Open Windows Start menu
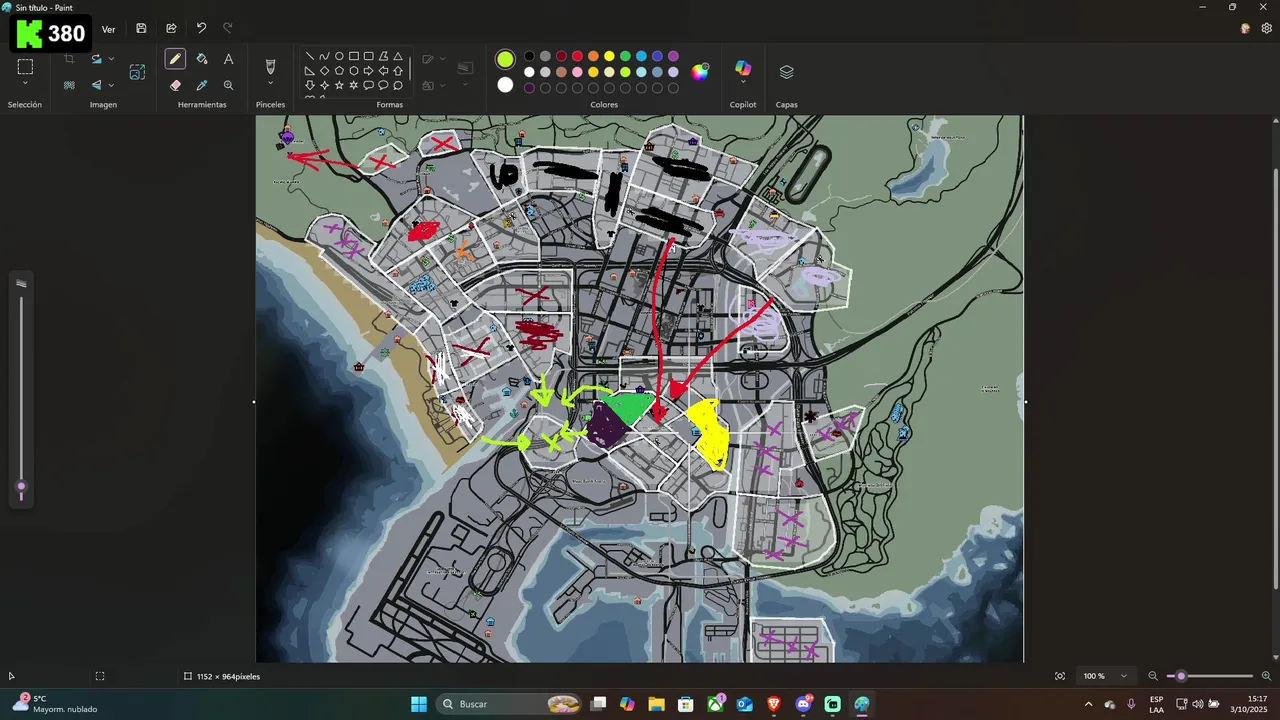The width and height of the screenshot is (1280, 720). tap(419, 704)
